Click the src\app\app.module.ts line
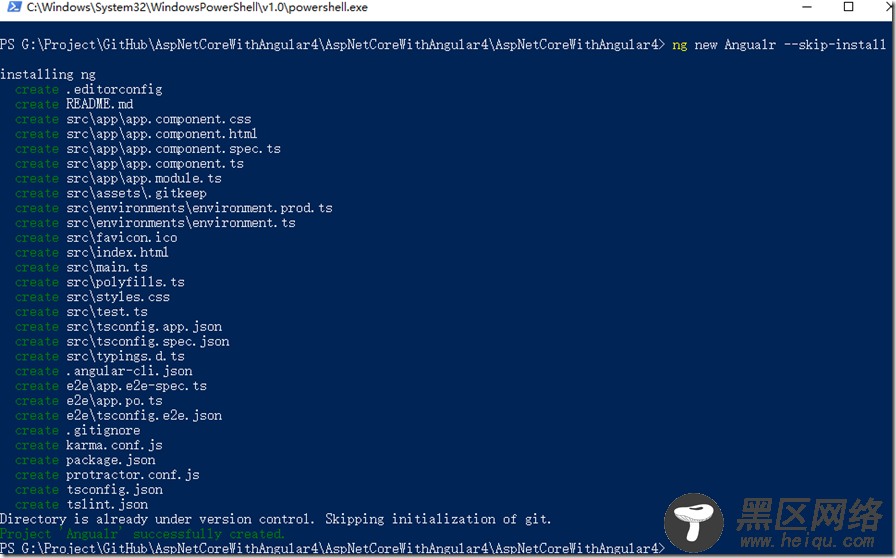The height and width of the screenshot is (558, 896). click(x=118, y=178)
